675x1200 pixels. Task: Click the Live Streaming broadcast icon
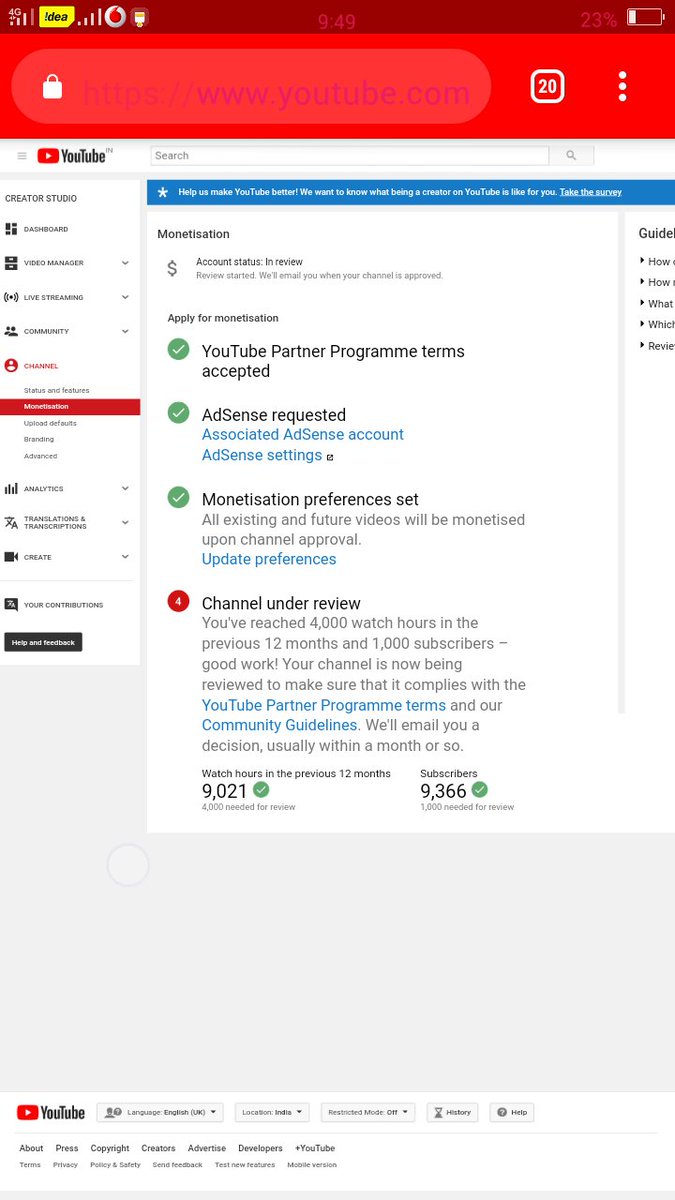[11, 297]
